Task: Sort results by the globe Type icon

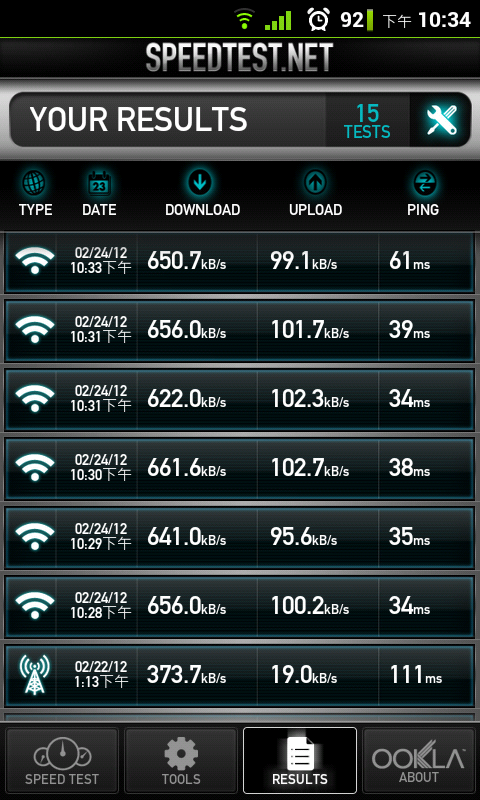Action: click(x=35, y=183)
